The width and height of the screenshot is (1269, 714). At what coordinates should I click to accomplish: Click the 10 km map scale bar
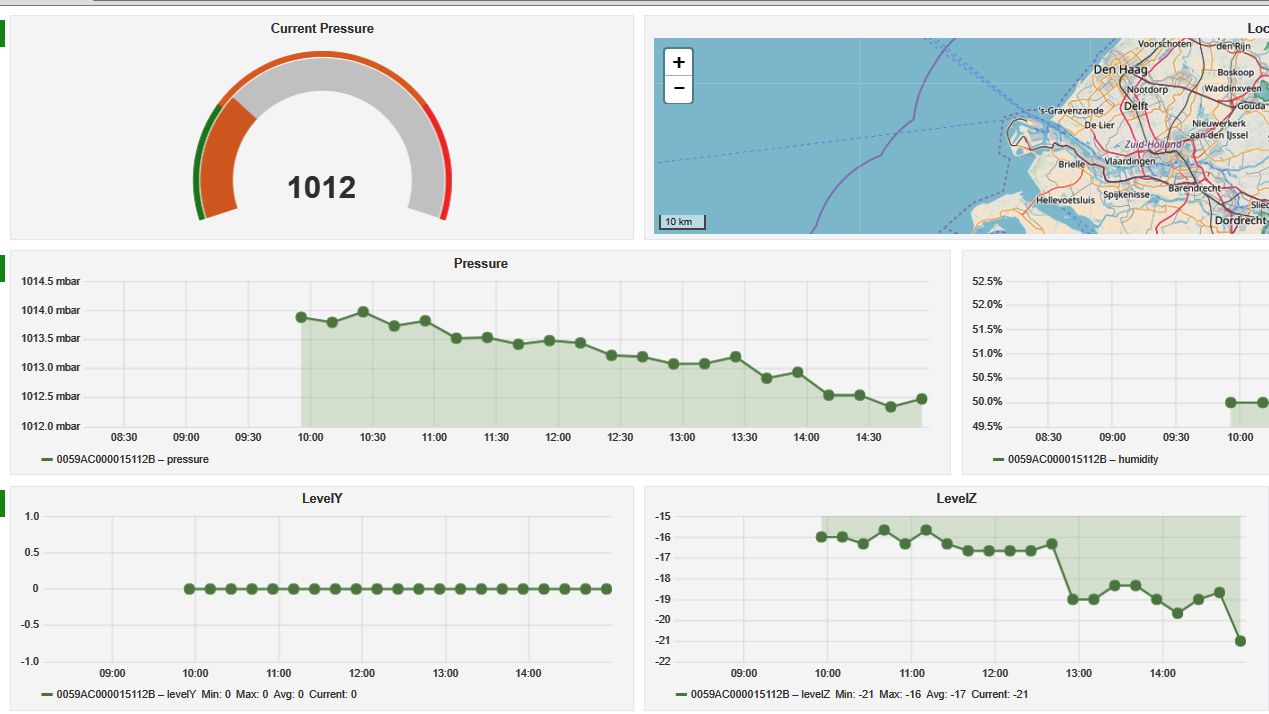(681, 222)
